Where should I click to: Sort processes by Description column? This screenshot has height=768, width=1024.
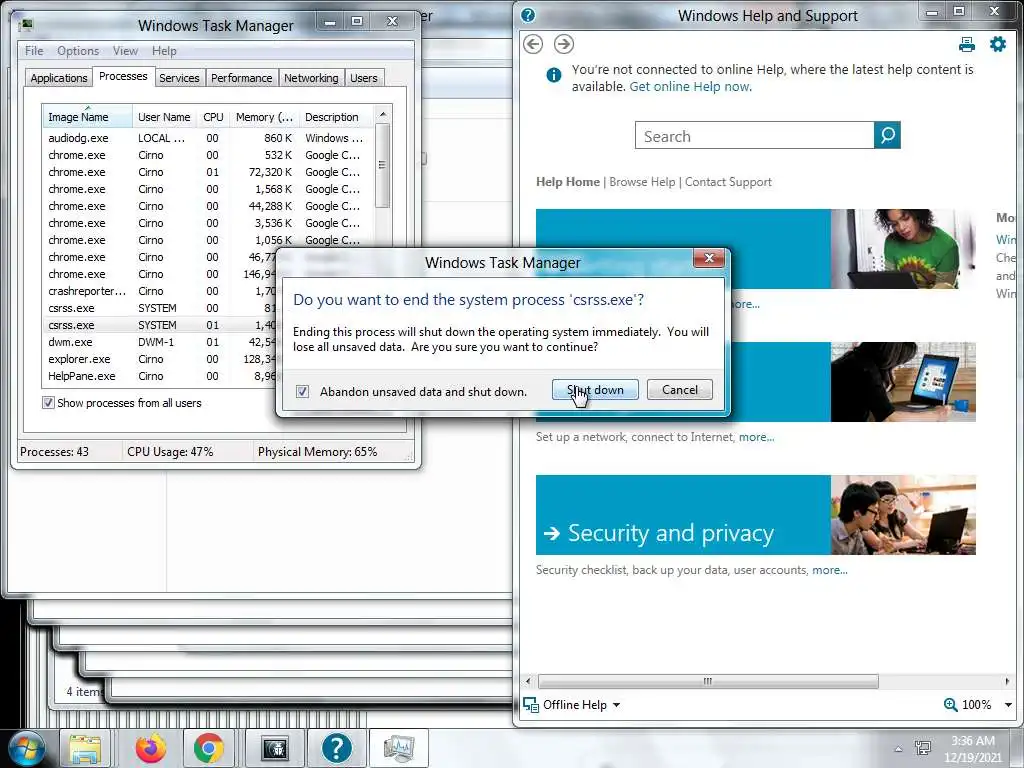click(336, 117)
